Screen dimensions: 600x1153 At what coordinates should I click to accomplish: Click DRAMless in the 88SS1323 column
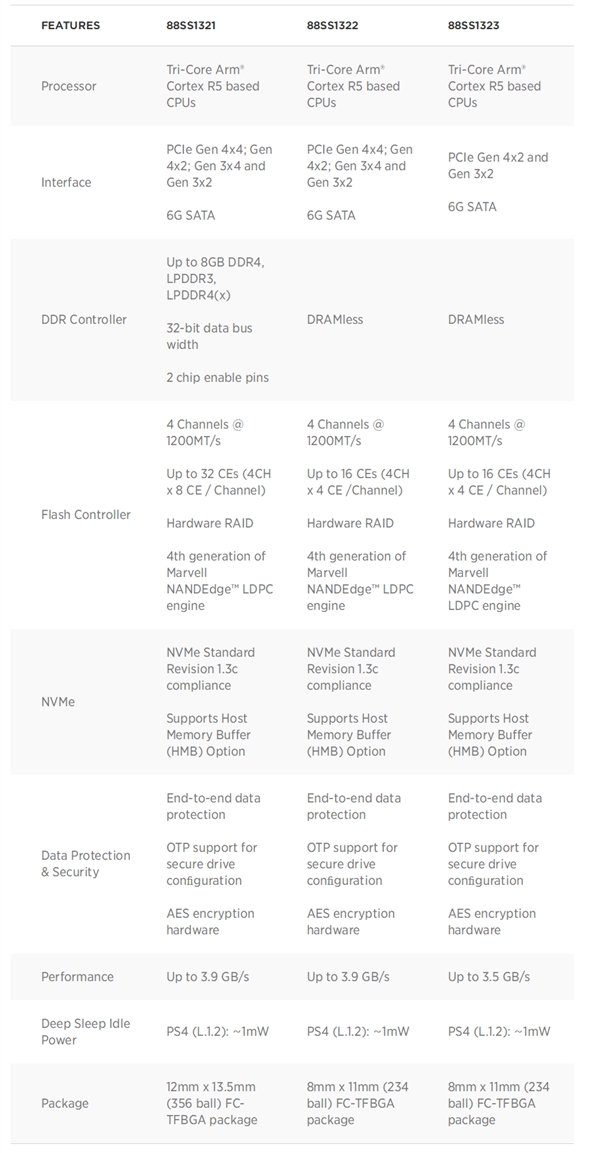pyautogui.click(x=476, y=320)
